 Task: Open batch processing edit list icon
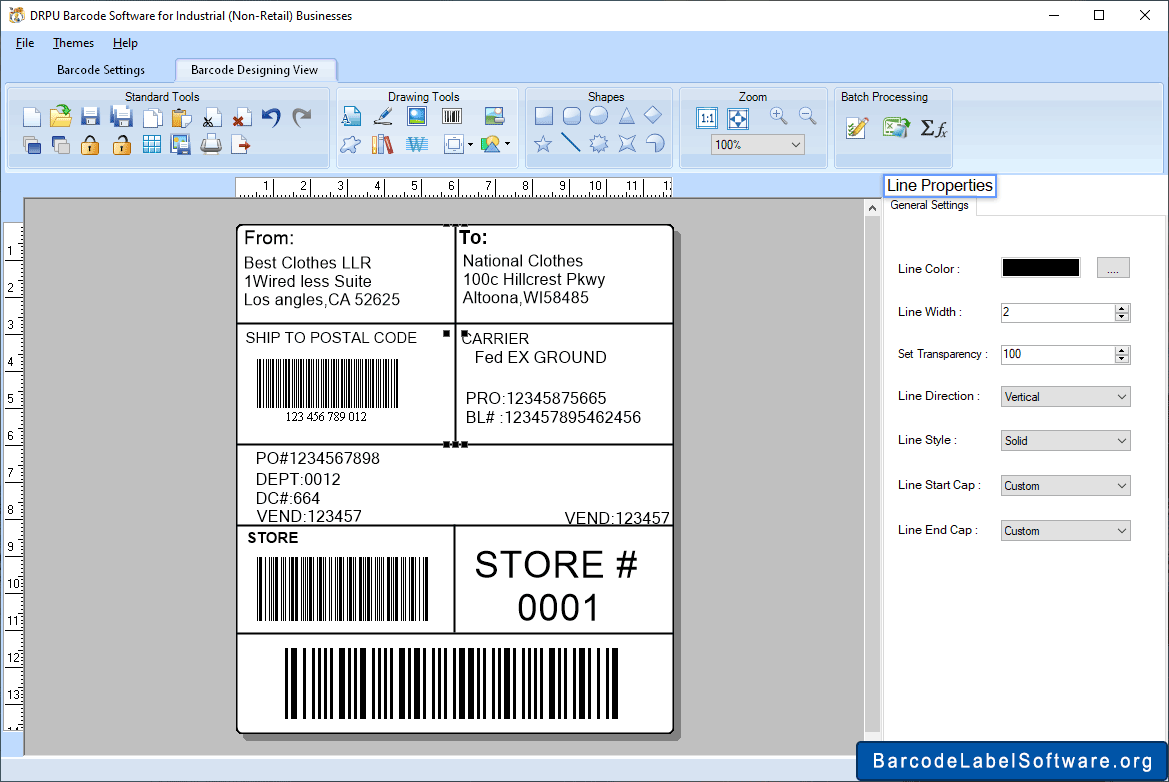click(857, 128)
